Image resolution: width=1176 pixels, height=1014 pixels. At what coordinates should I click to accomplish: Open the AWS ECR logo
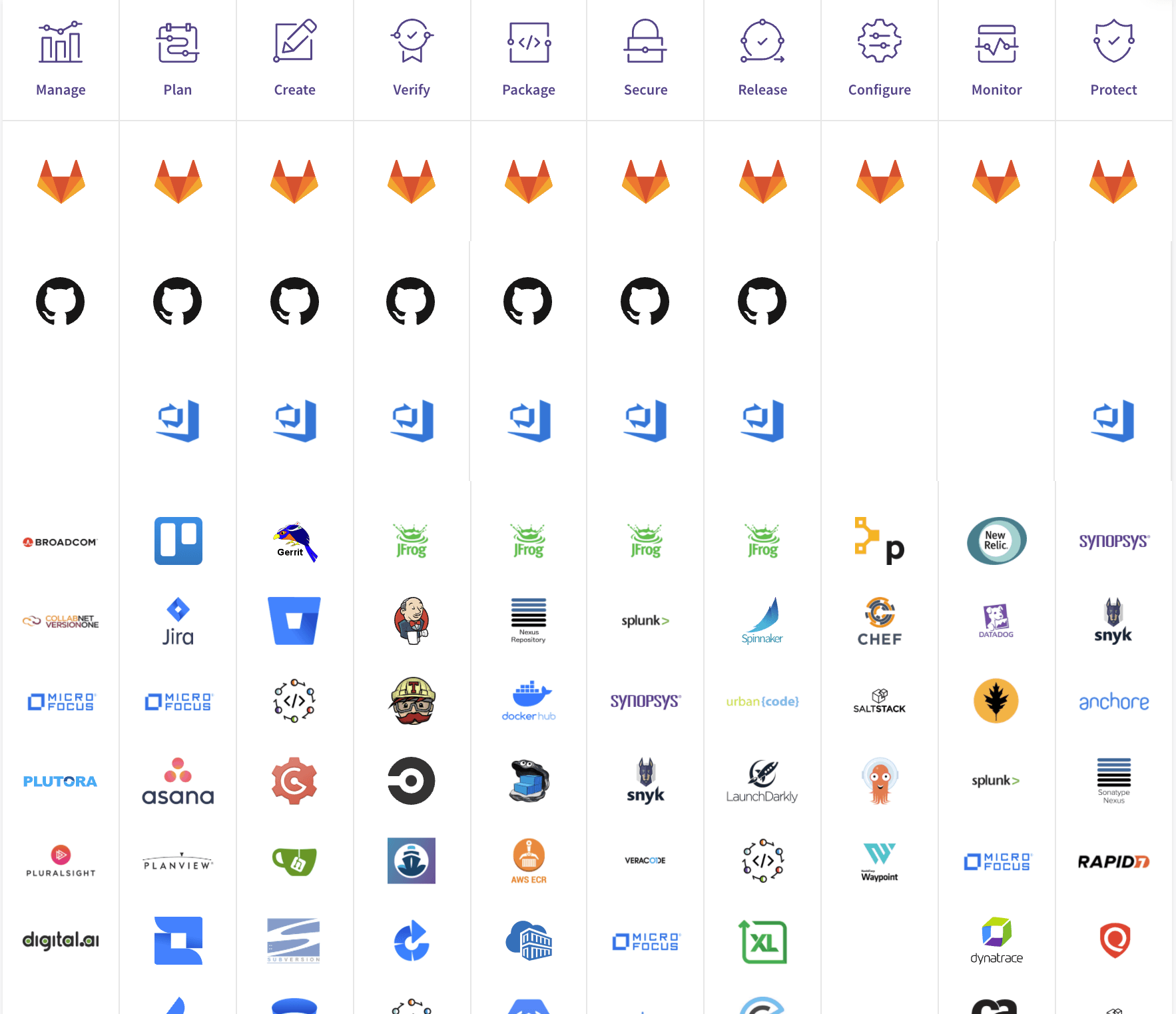(x=529, y=861)
